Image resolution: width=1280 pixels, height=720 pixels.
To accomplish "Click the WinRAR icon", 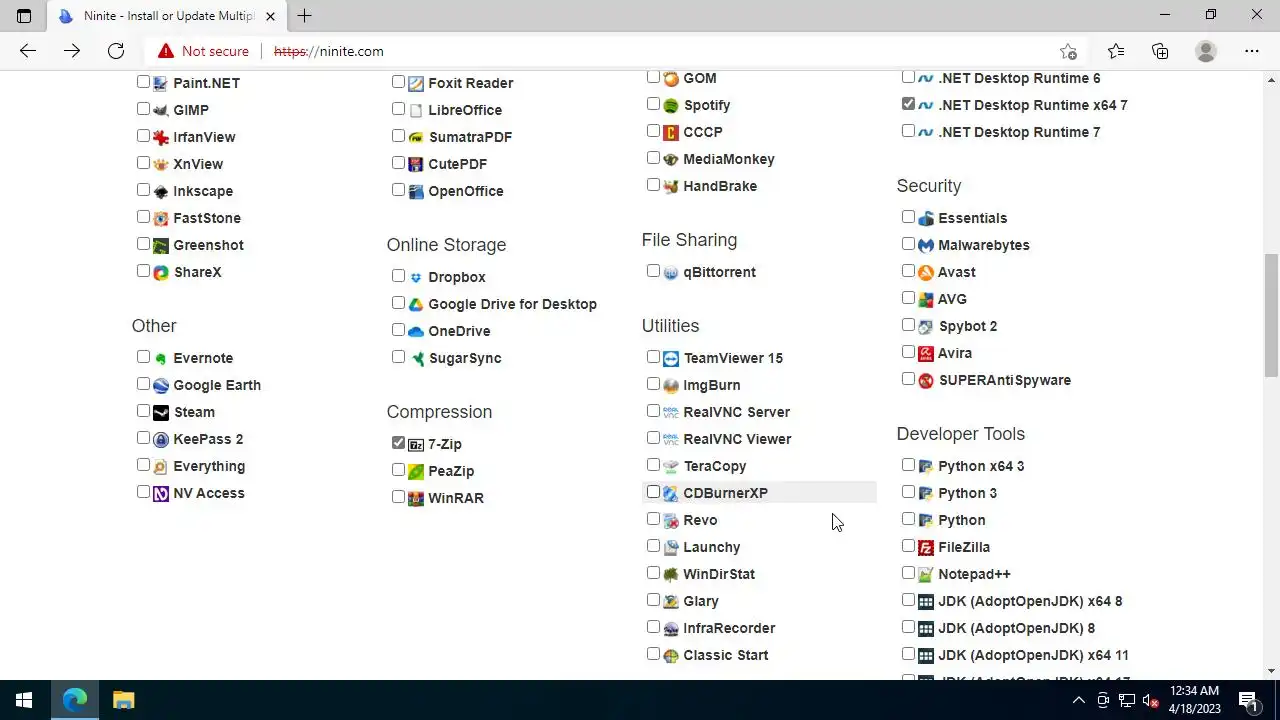I will point(415,498).
